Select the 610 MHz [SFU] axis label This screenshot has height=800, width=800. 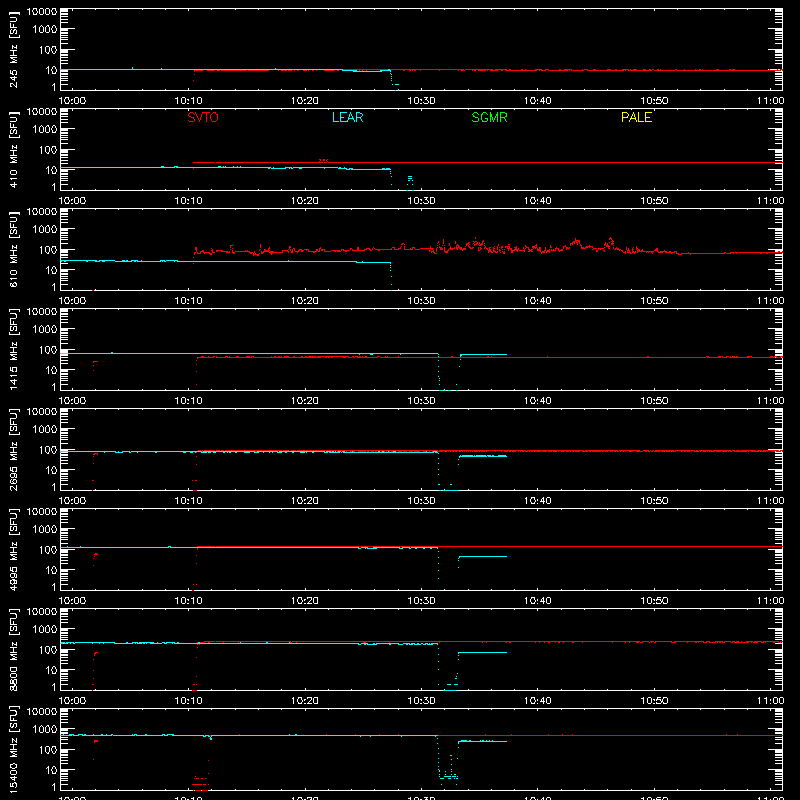pyautogui.click(x=14, y=249)
